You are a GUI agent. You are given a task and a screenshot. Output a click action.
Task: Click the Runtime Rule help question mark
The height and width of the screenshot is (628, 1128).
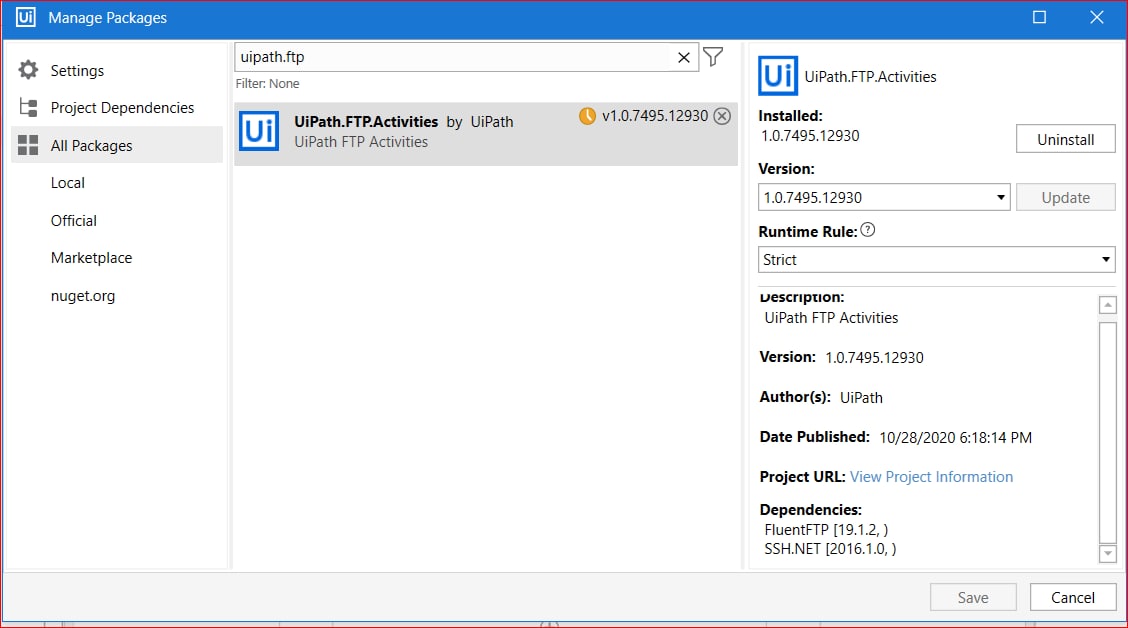click(x=868, y=230)
